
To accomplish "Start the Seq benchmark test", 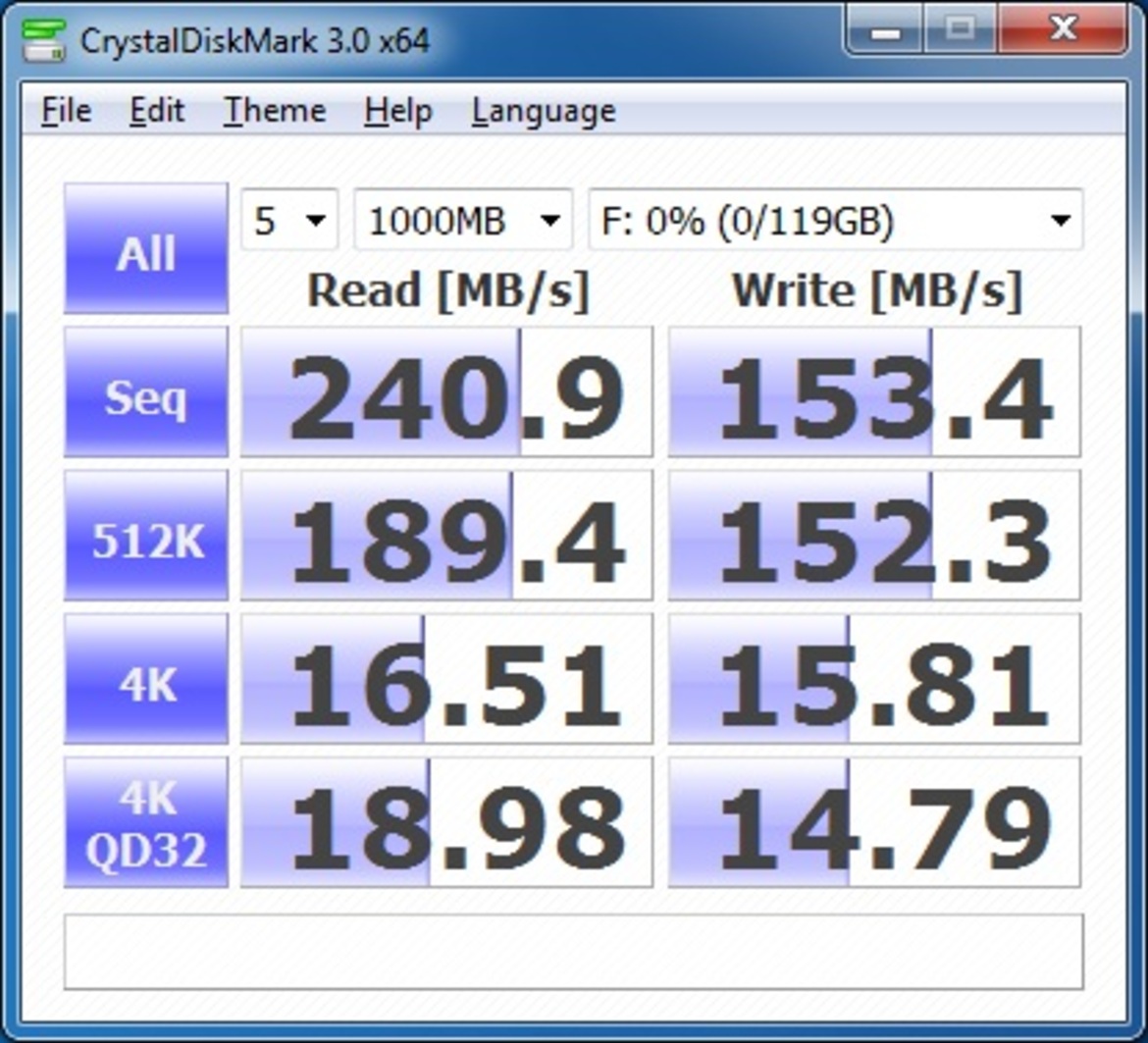I will coord(146,392).
